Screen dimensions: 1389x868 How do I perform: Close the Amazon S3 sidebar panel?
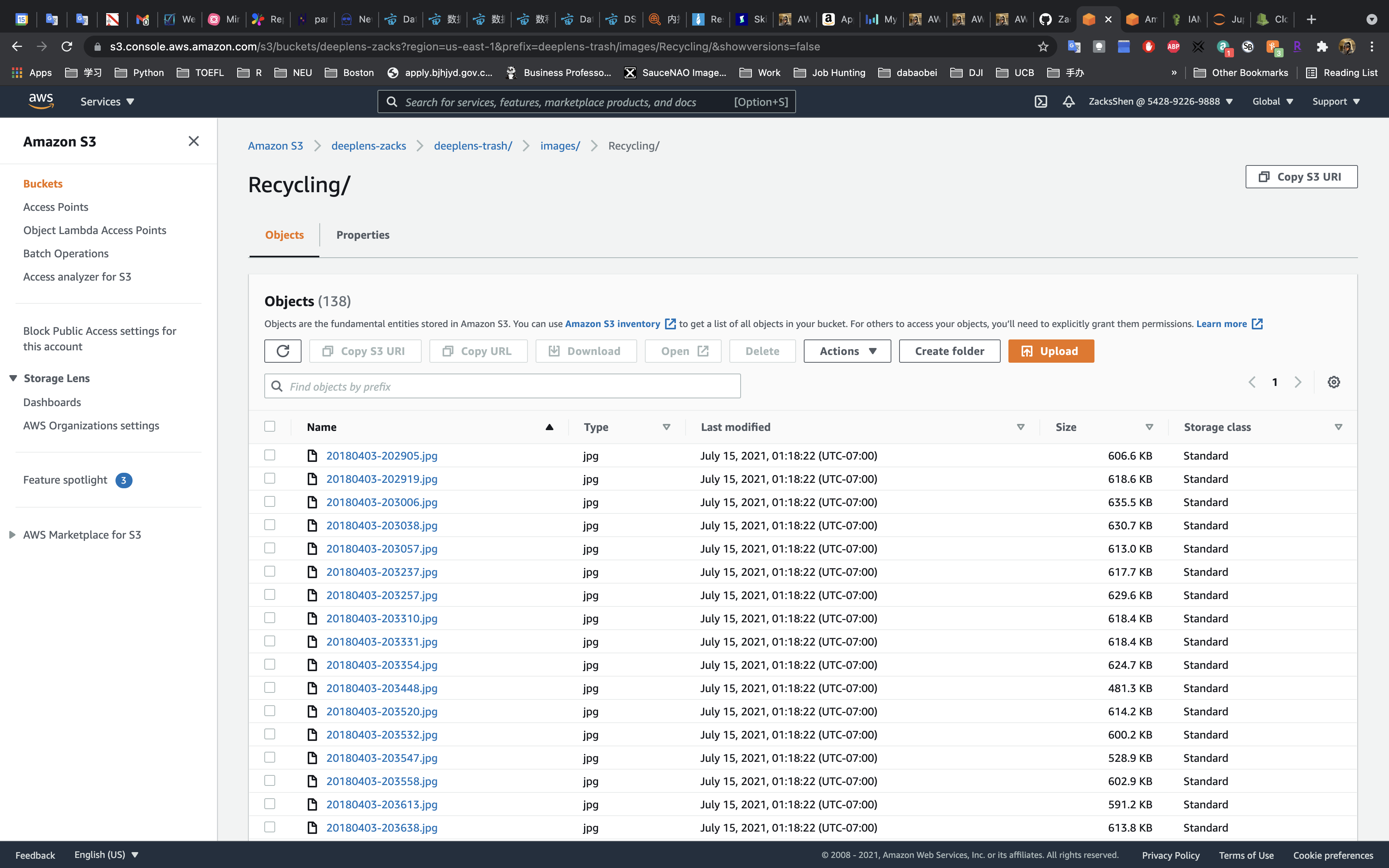[x=193, y=141]
